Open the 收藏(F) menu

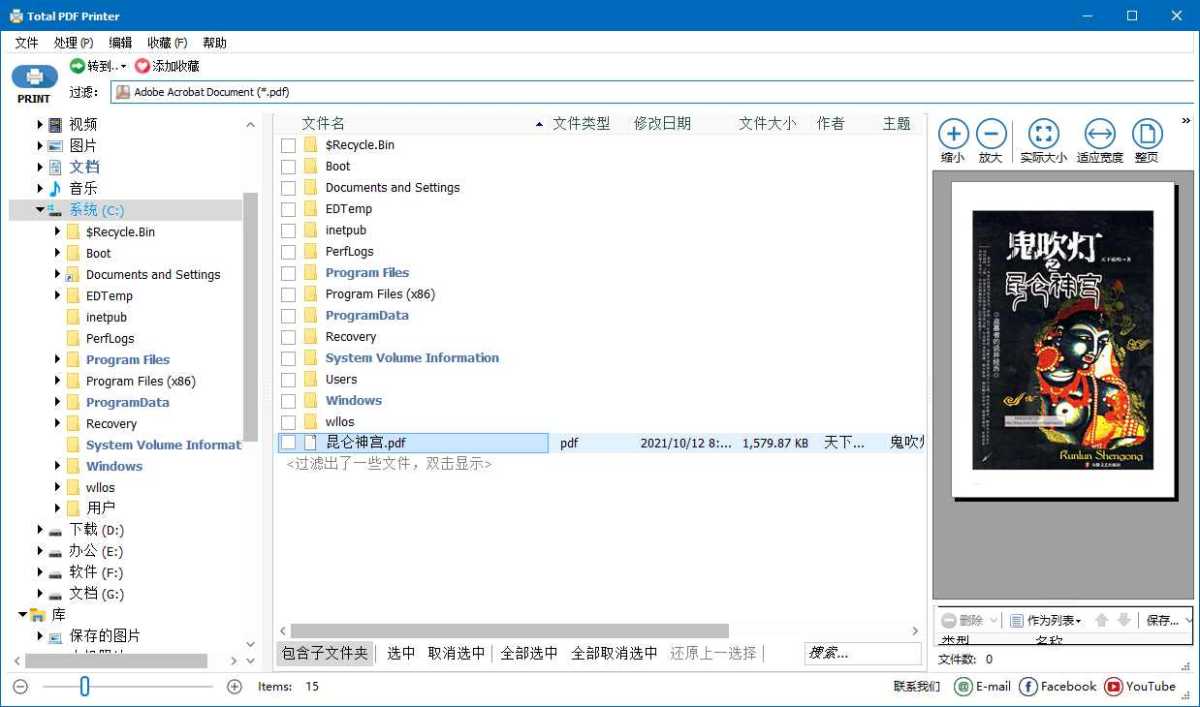click(167, 43)
